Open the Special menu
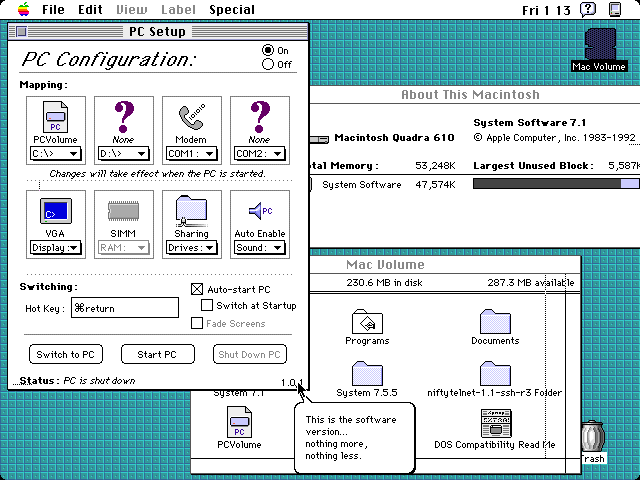The image size is (640, 480). (x=232, y=9)
